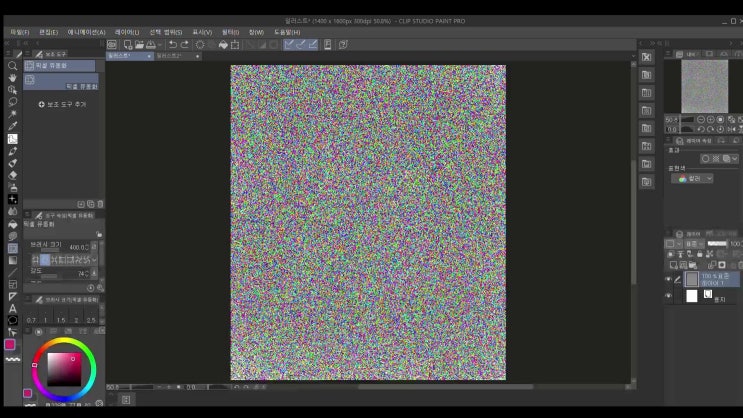Click the Redo arrow in toolbar

tap(186, 44)
